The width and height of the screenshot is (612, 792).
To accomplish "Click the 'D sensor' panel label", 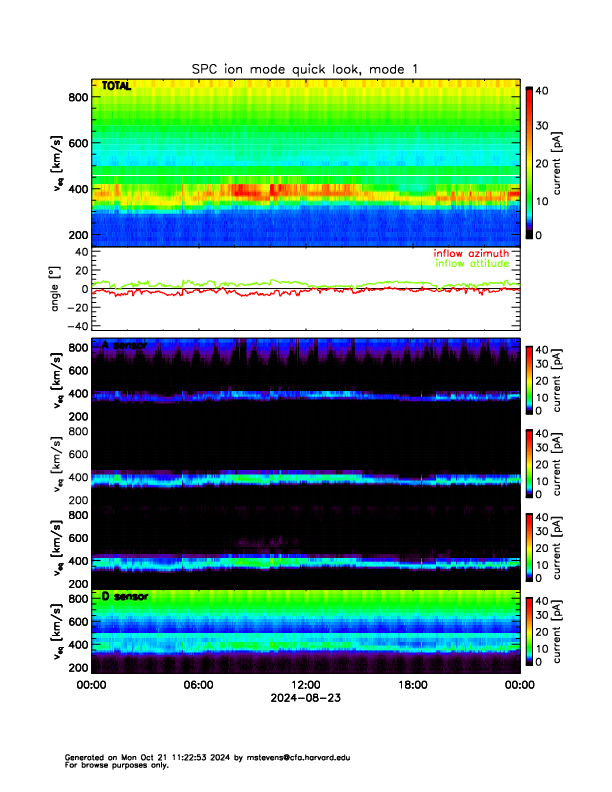I will (124, 597).
